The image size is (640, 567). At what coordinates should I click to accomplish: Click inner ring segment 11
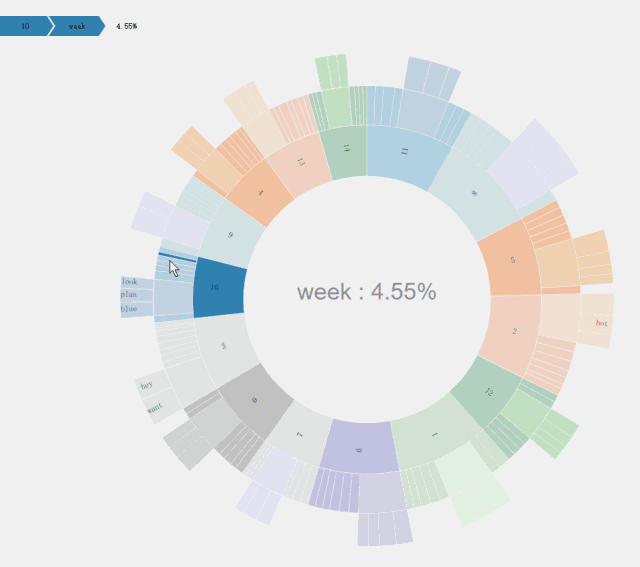pyautogui.click(x=404, y=153)
